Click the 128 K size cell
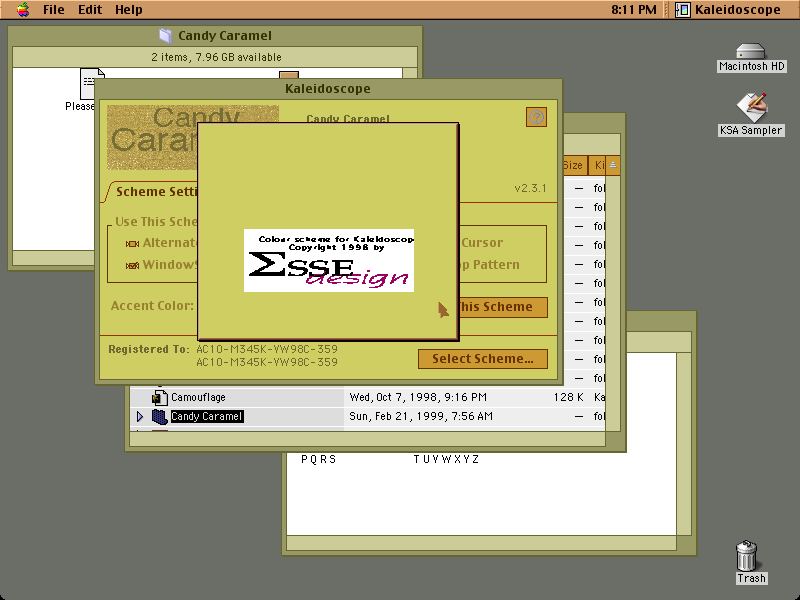This screenshot has width=800, height=600. [568, 397]
